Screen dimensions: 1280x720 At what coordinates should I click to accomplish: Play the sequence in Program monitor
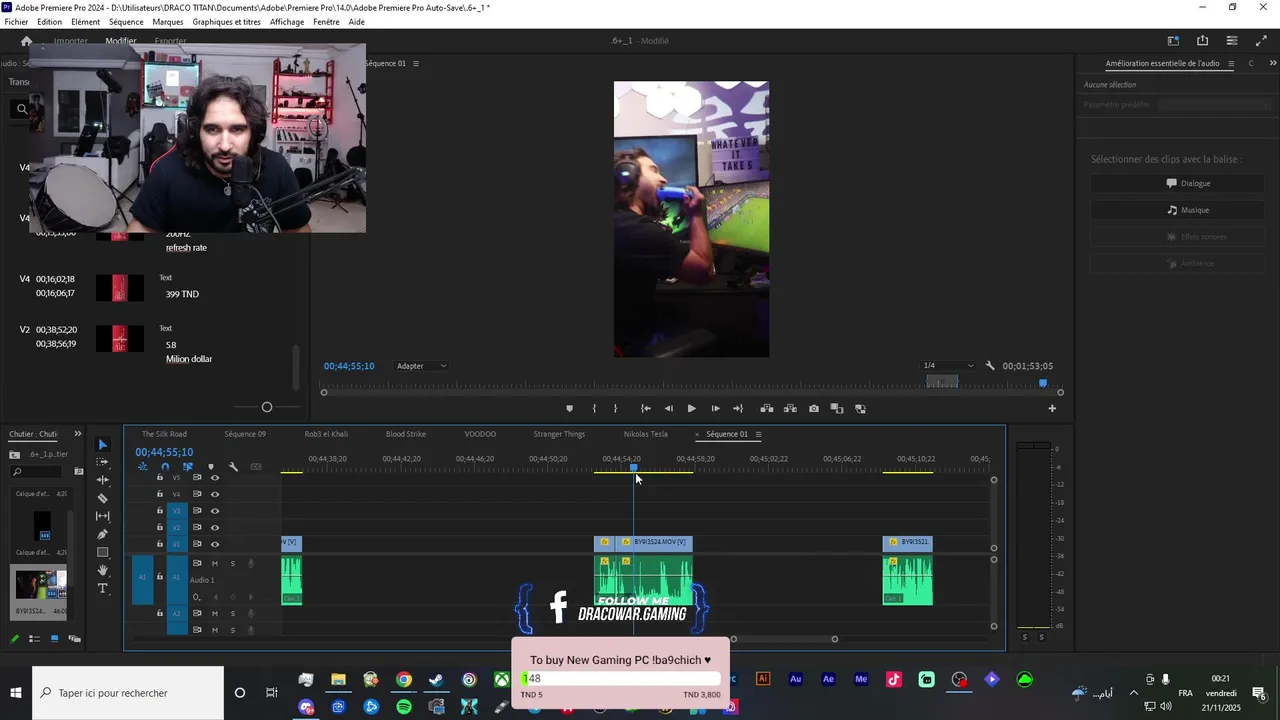pyautogui.click(x=691, y=408)
